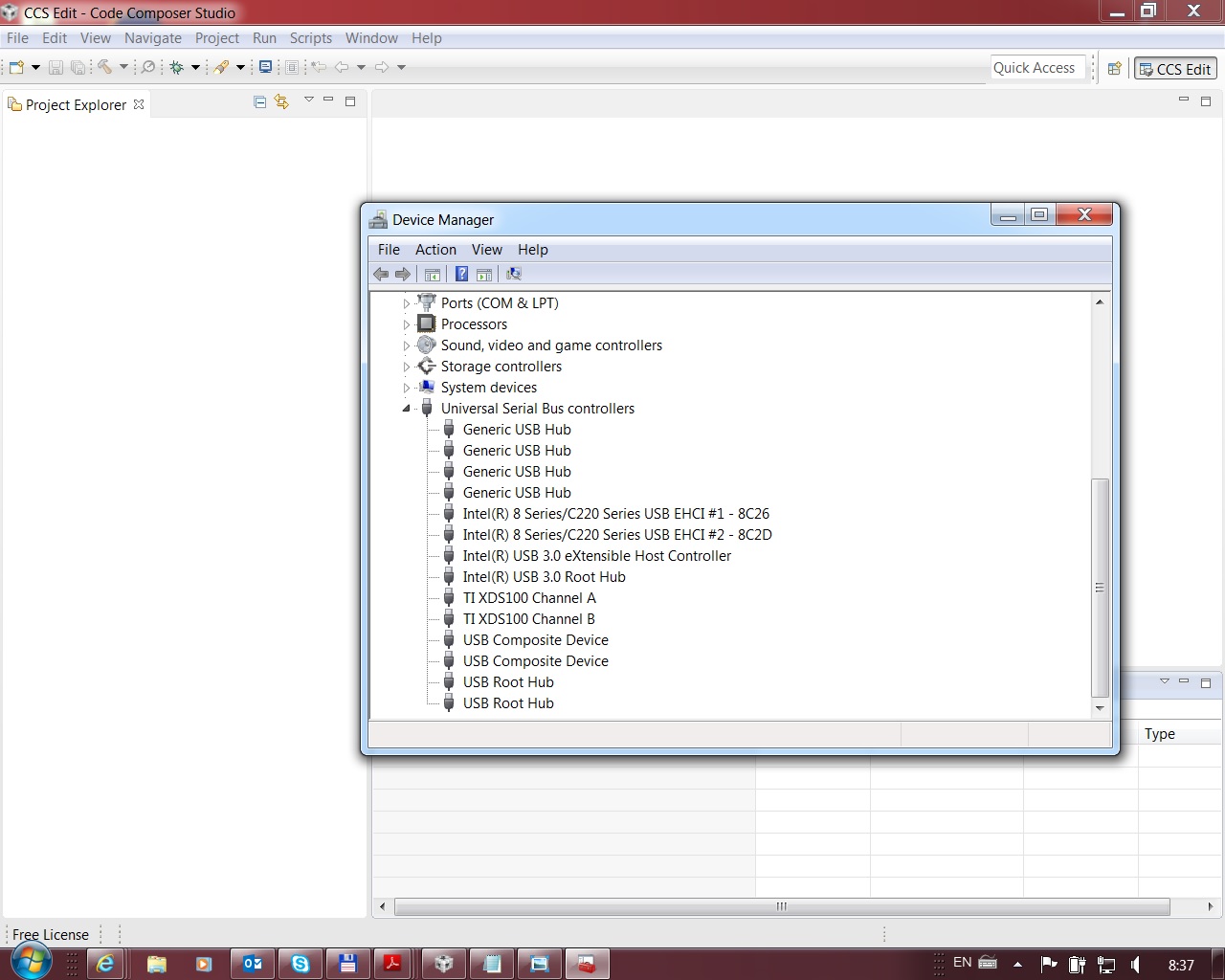
Task: Select Intel(R) USB 3.0 Root Hub
Action: click(545, 577)
